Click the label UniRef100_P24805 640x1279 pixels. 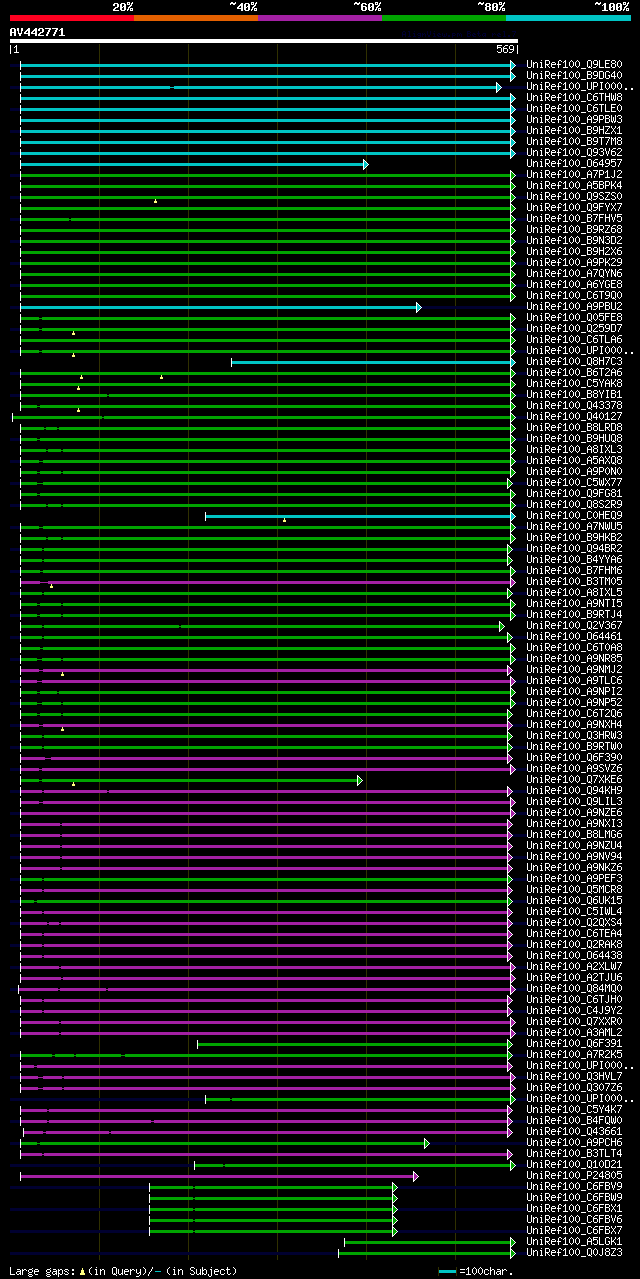click(574, 1176)
